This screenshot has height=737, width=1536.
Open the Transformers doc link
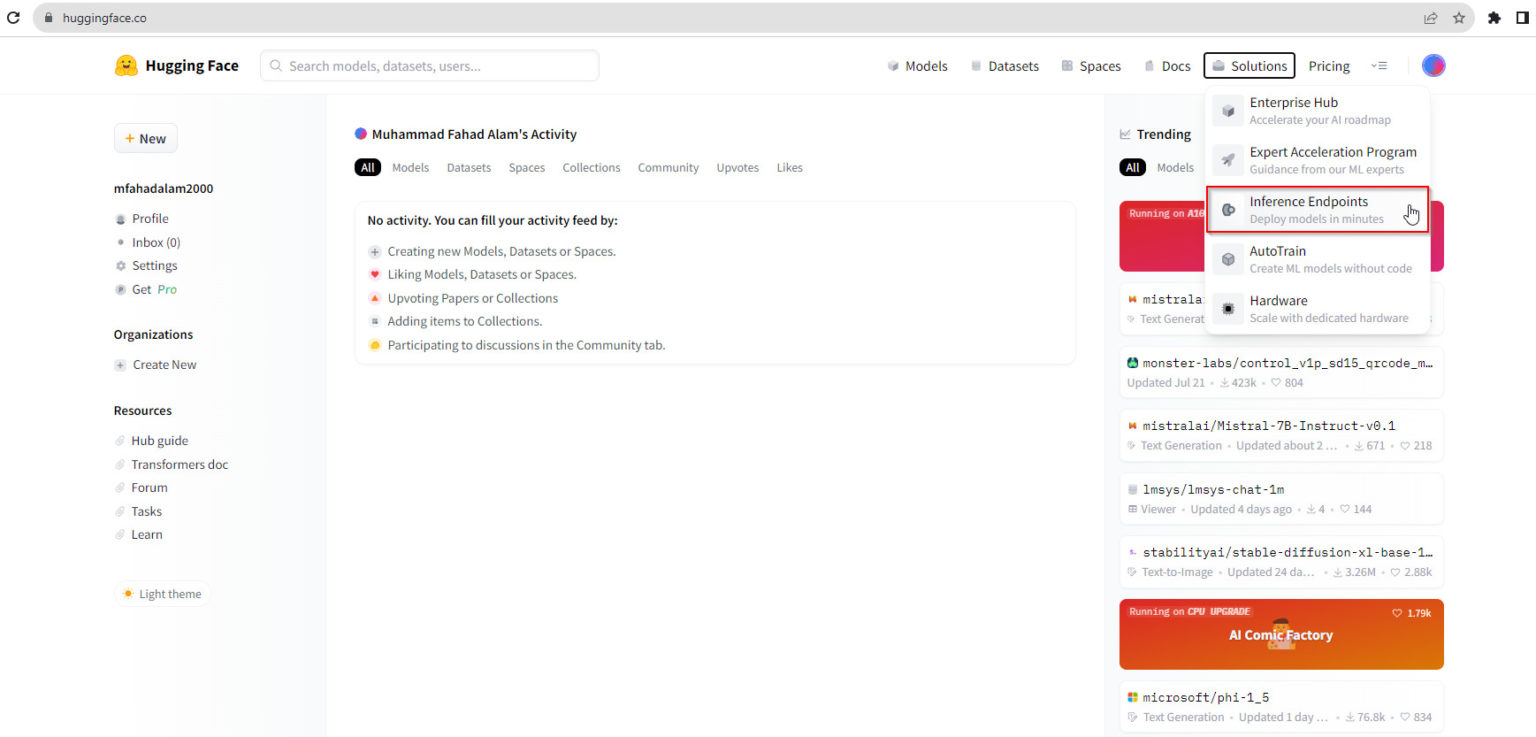[x=179, y=464]
